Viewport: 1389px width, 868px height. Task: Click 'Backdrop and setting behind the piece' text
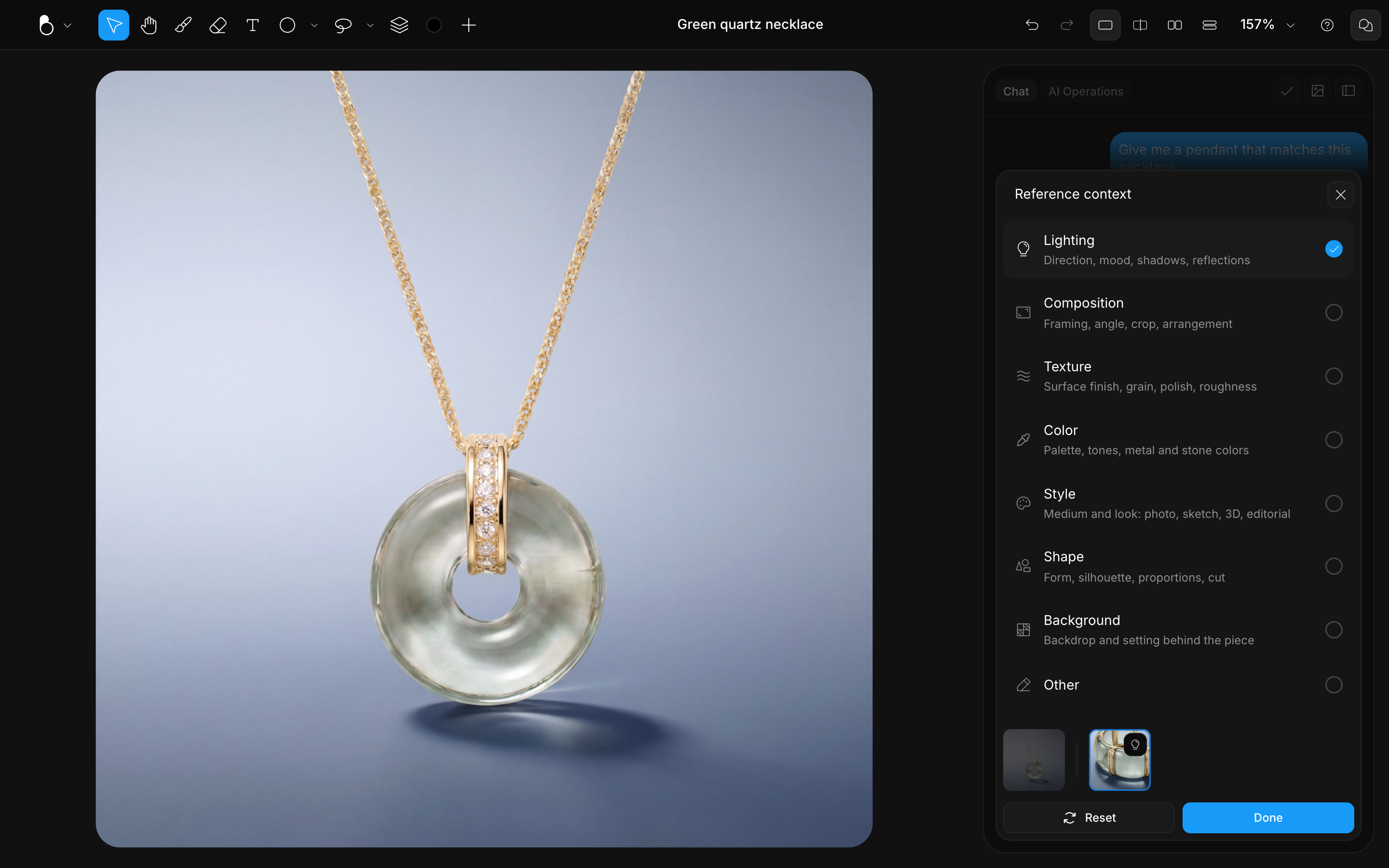pyautogui.click(x=1148, y=641)
